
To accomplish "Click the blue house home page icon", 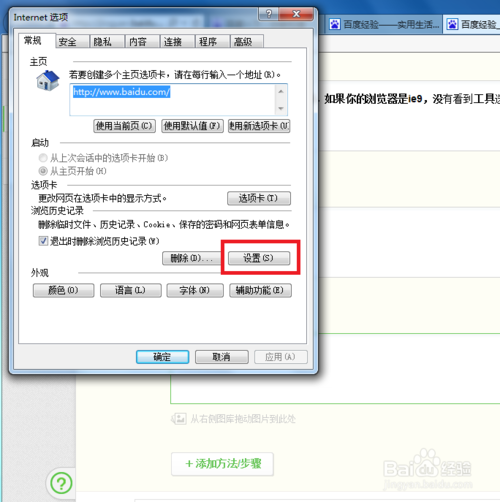I will (x=48, y=80).
